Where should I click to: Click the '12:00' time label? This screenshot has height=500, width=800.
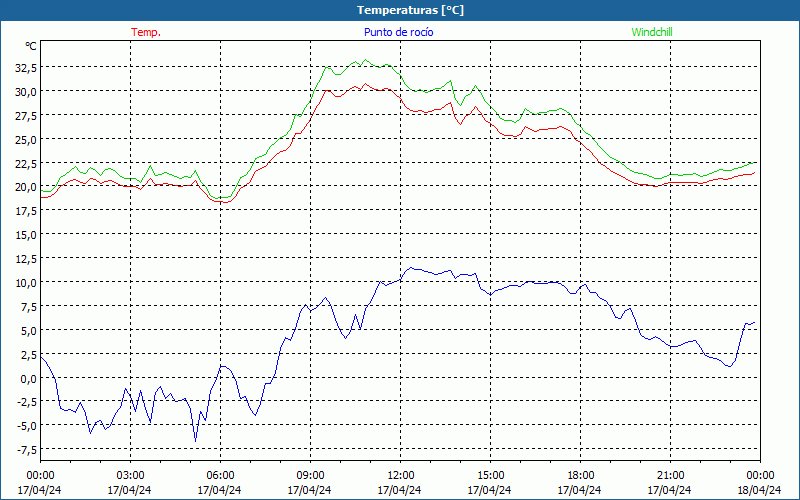[x=401, y=475]
